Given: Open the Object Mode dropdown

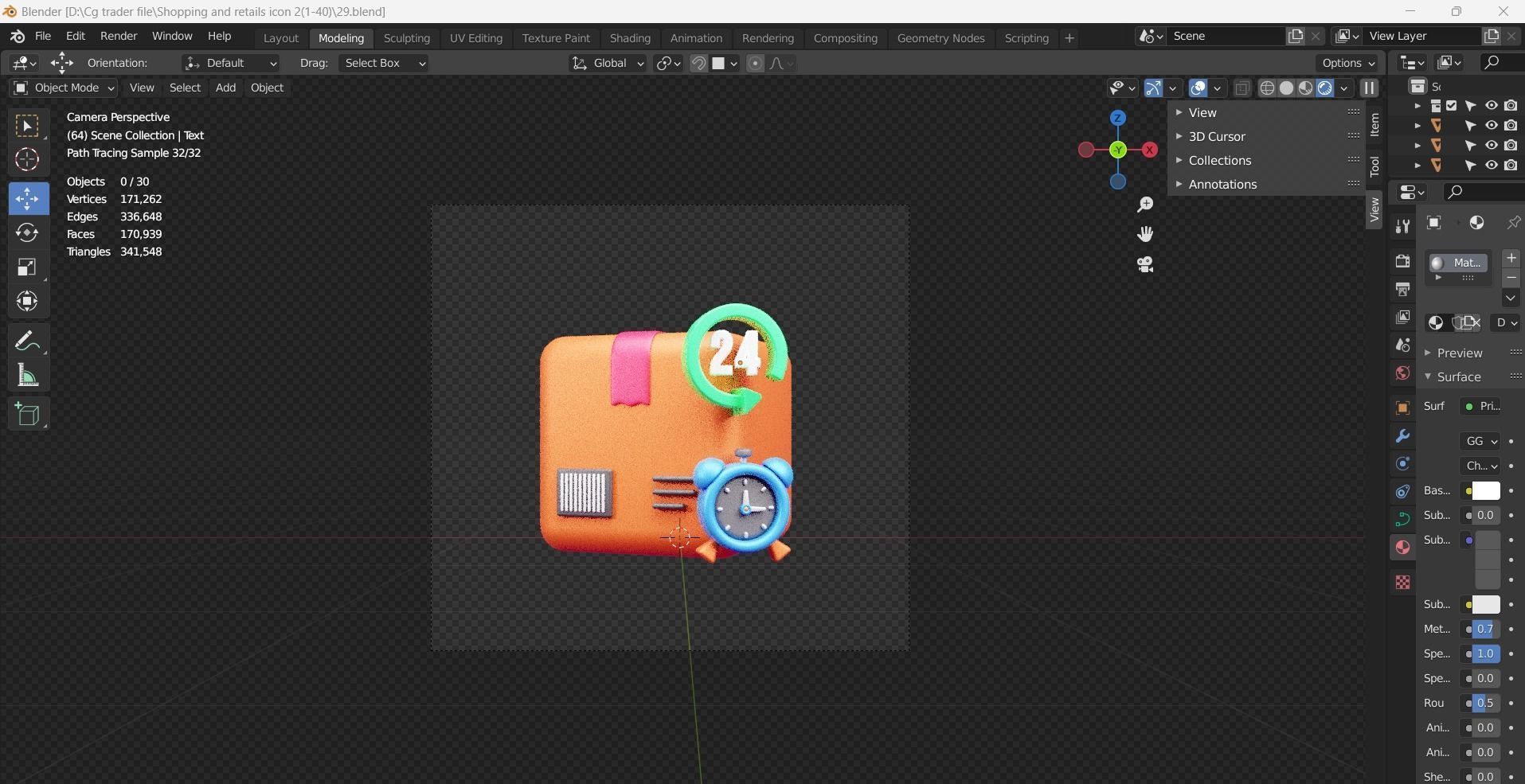Looking at the screenshot, I should pyautogui.click(x=64, y=88).
